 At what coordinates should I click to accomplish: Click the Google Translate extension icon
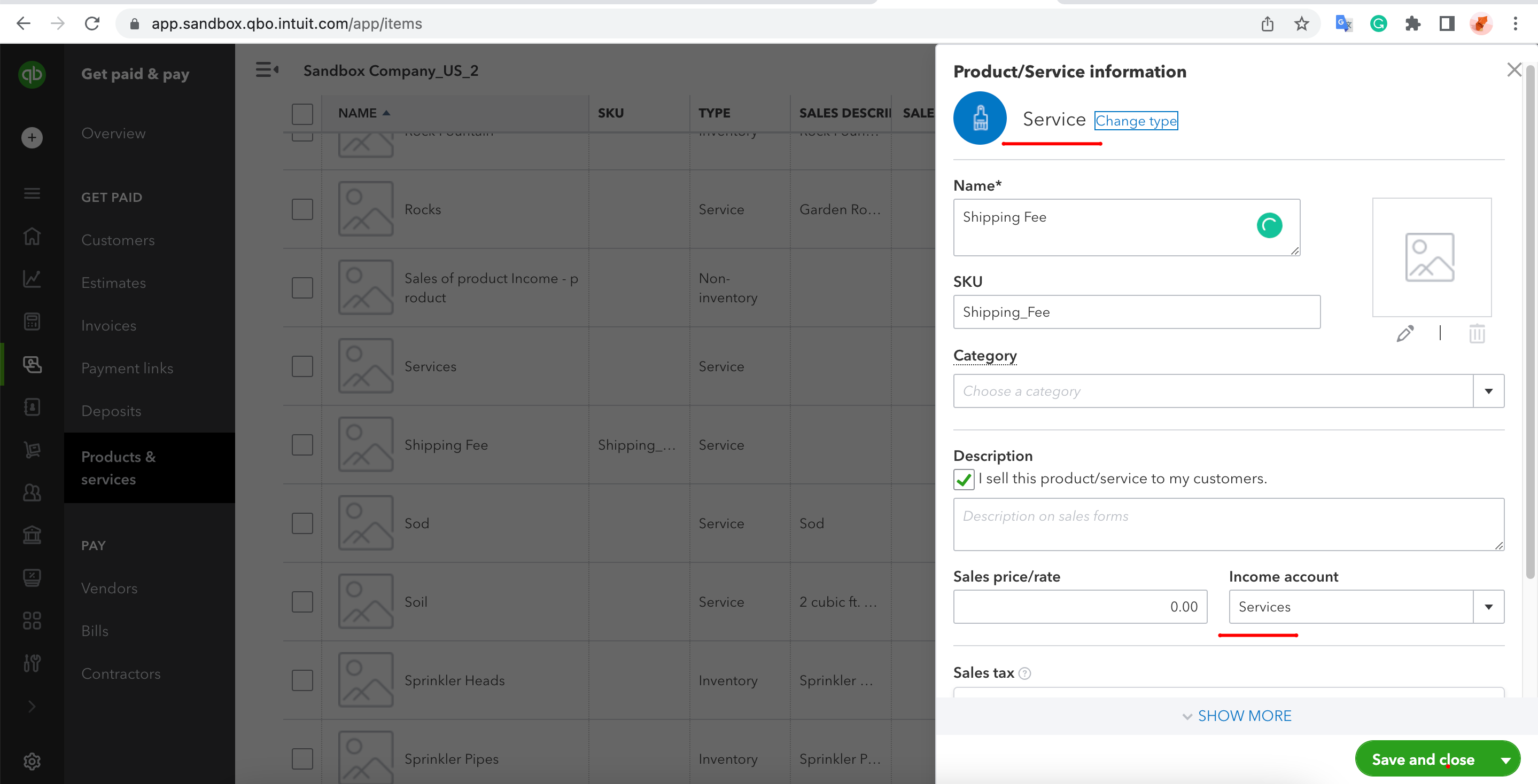(x=1343, y=23)
